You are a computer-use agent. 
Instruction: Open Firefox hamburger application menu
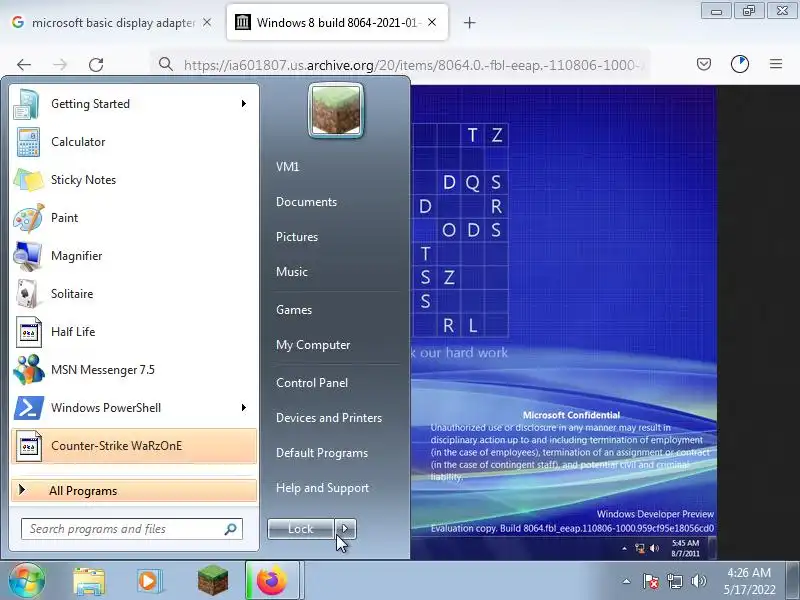pyautogui.click(x=776, y=64)
